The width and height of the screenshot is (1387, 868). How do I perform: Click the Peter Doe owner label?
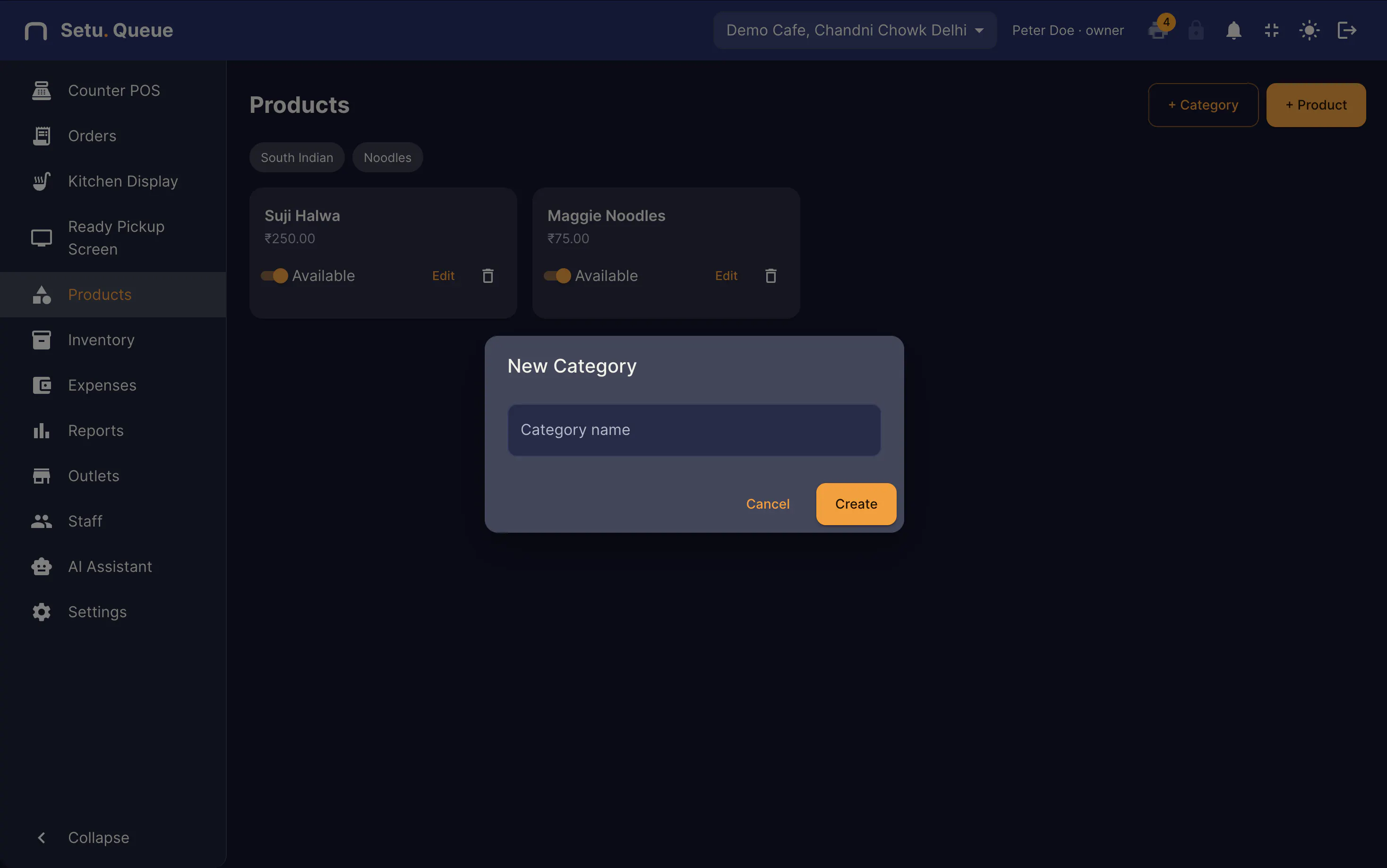(x=1068, y=30)
